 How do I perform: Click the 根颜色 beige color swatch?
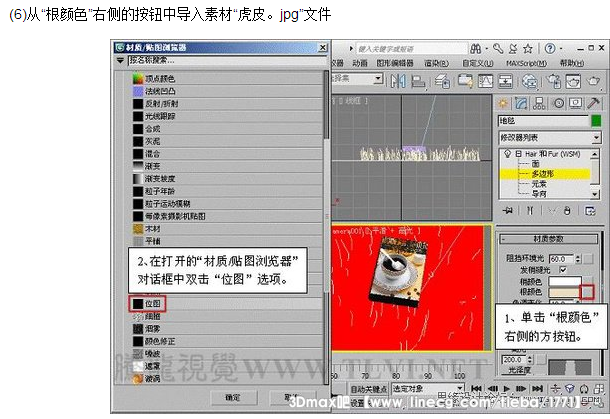coord(565,292)
